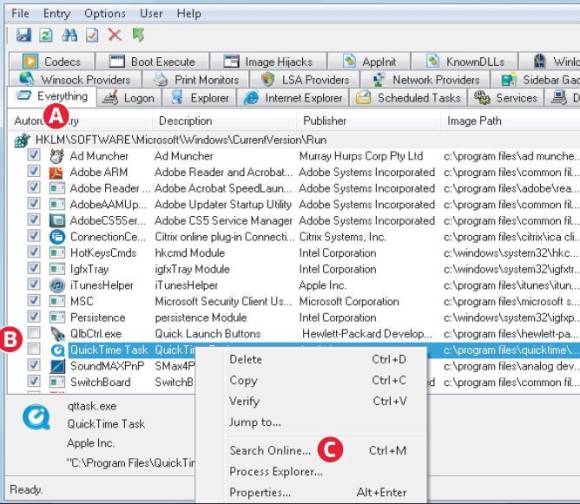Click the ConnectionCe Citrix icon
Image resolution: width=580 pixels, height=504 pixels.
point(57,237)
